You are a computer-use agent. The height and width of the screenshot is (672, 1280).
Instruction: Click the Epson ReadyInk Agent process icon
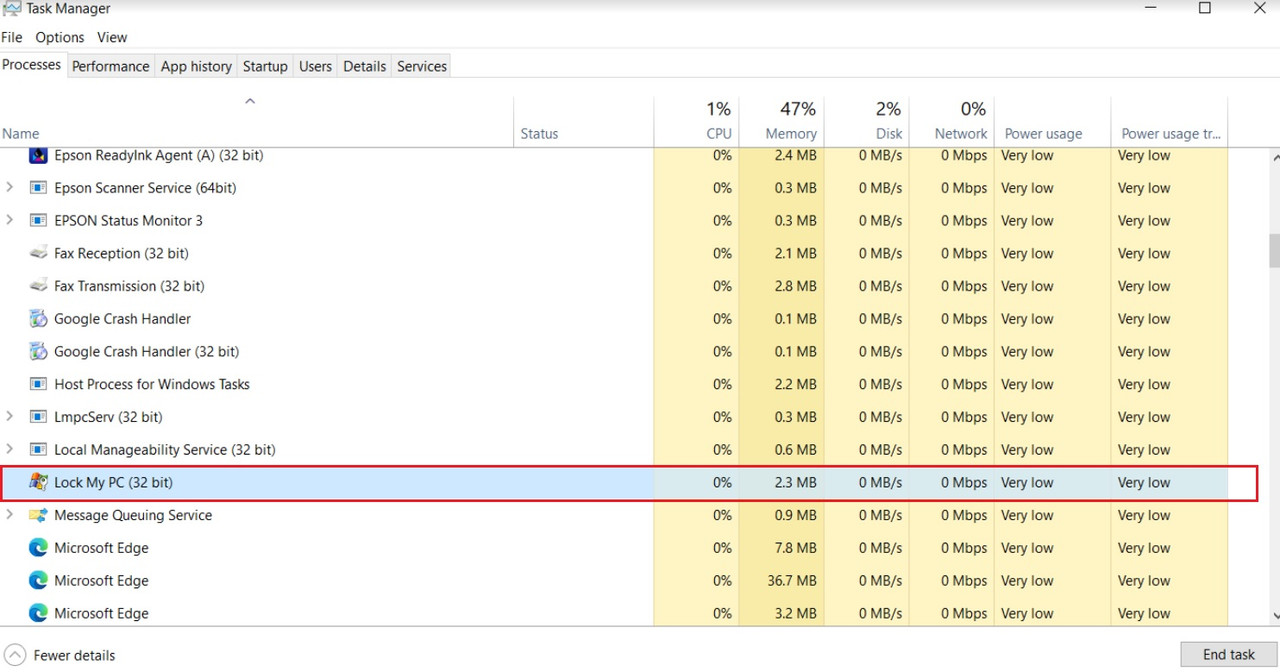pos(38,155)
